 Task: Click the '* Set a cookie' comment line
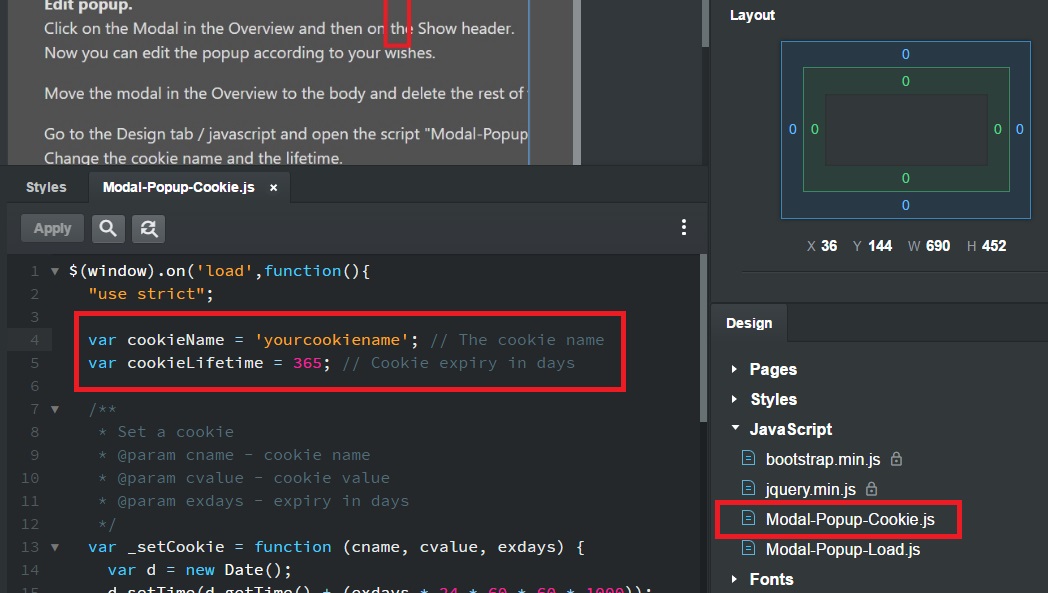click(166, 432)
